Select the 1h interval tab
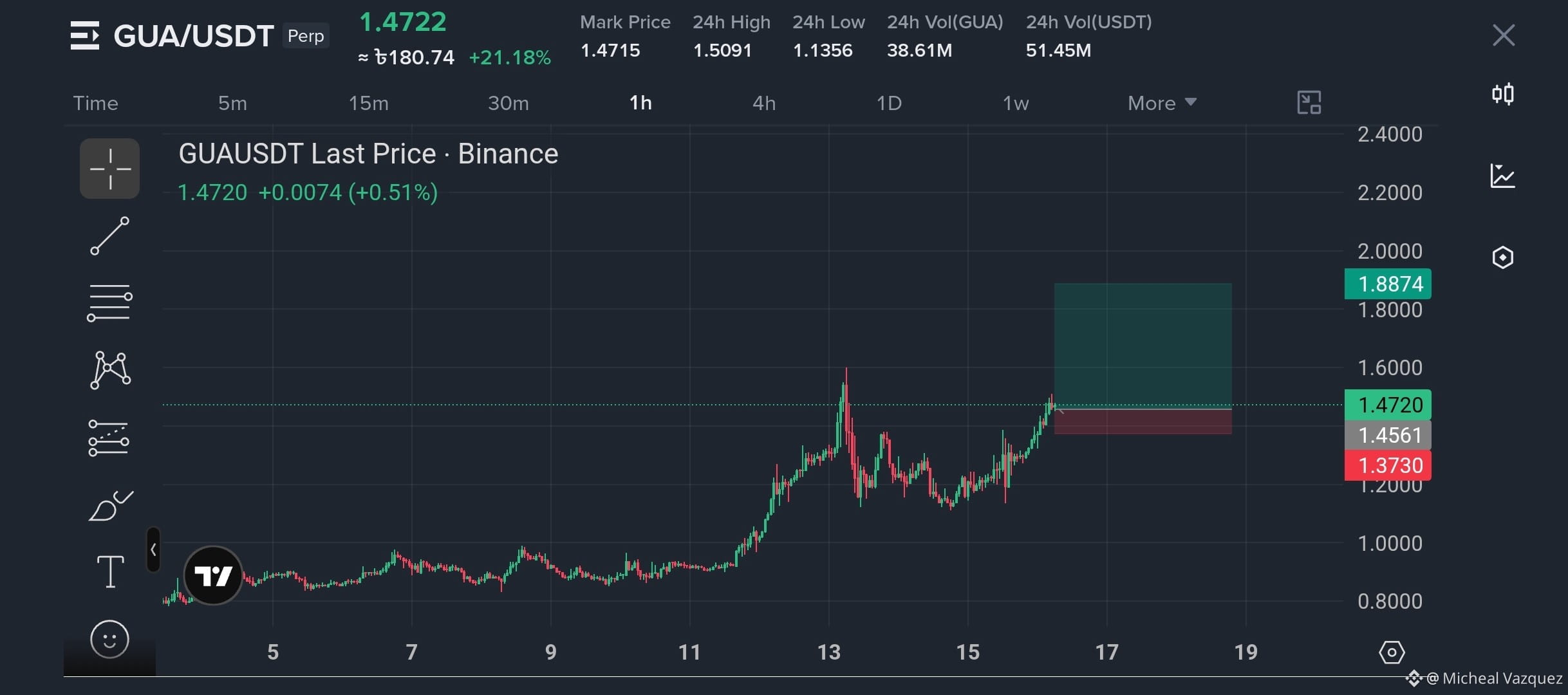The height and width of the screenshot is (695, 1568). pos(640,103)
